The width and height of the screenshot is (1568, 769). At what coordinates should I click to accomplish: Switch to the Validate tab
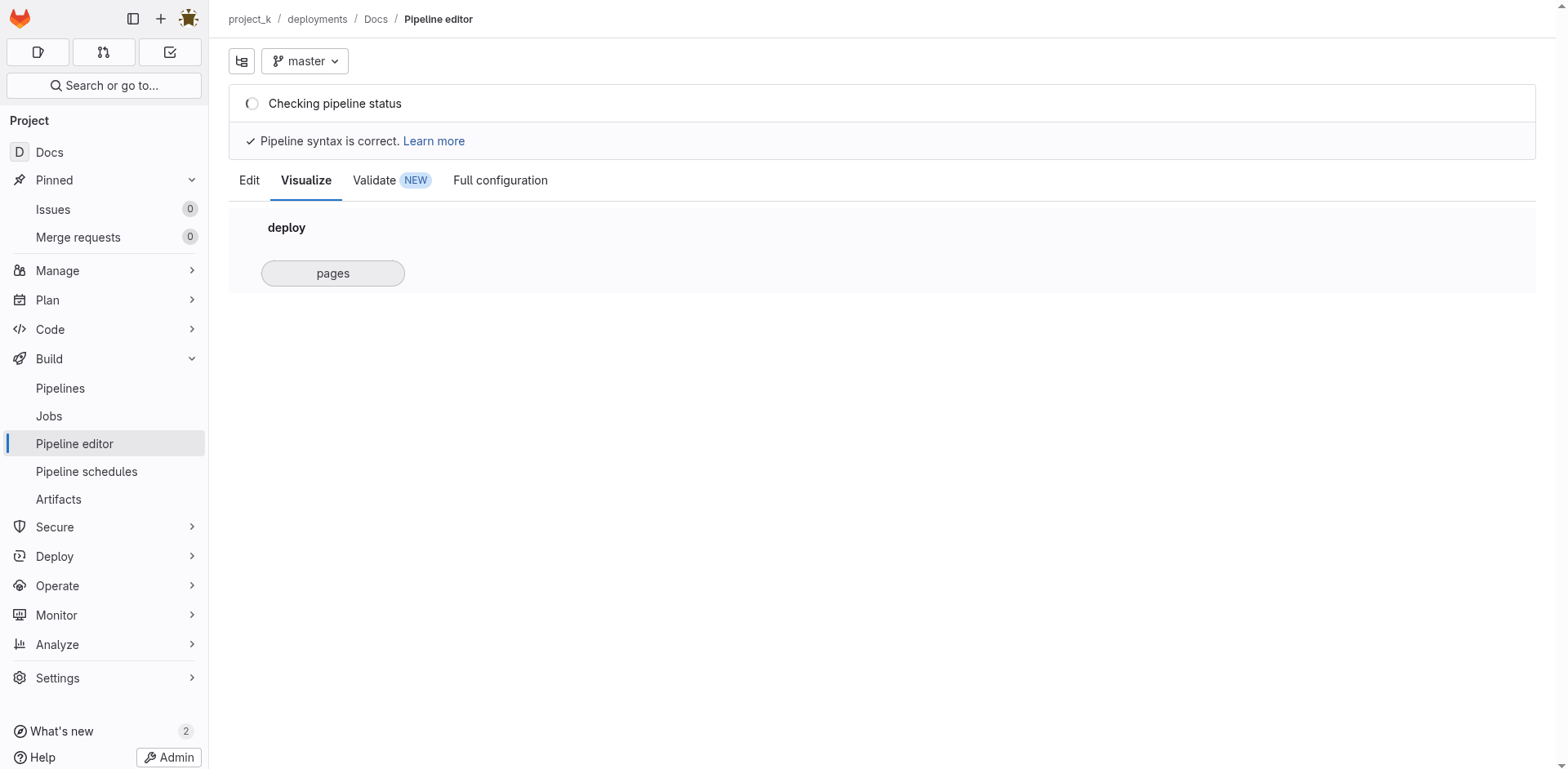[374, 180]
